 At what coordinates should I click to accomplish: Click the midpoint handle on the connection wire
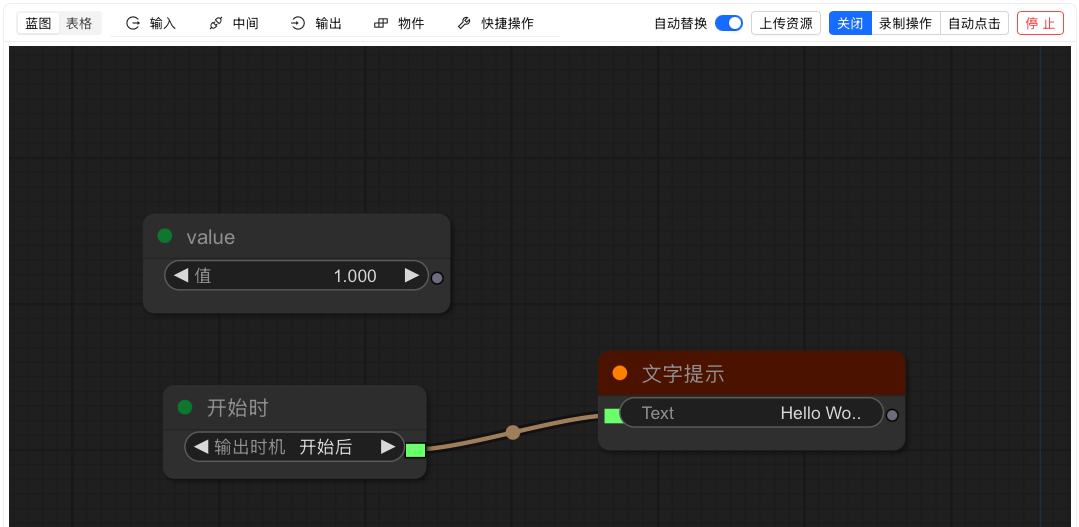pos(513,432)
